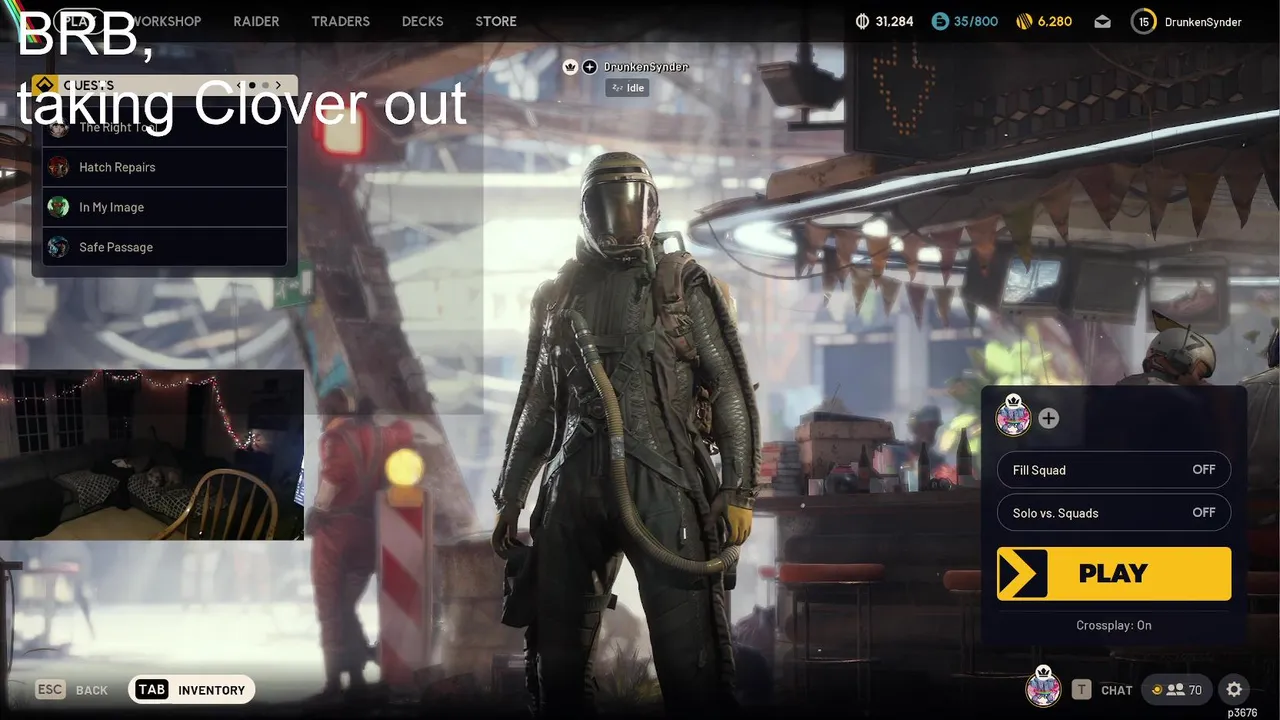Open the friends online list showing 70

click(x=1176, y=690)
